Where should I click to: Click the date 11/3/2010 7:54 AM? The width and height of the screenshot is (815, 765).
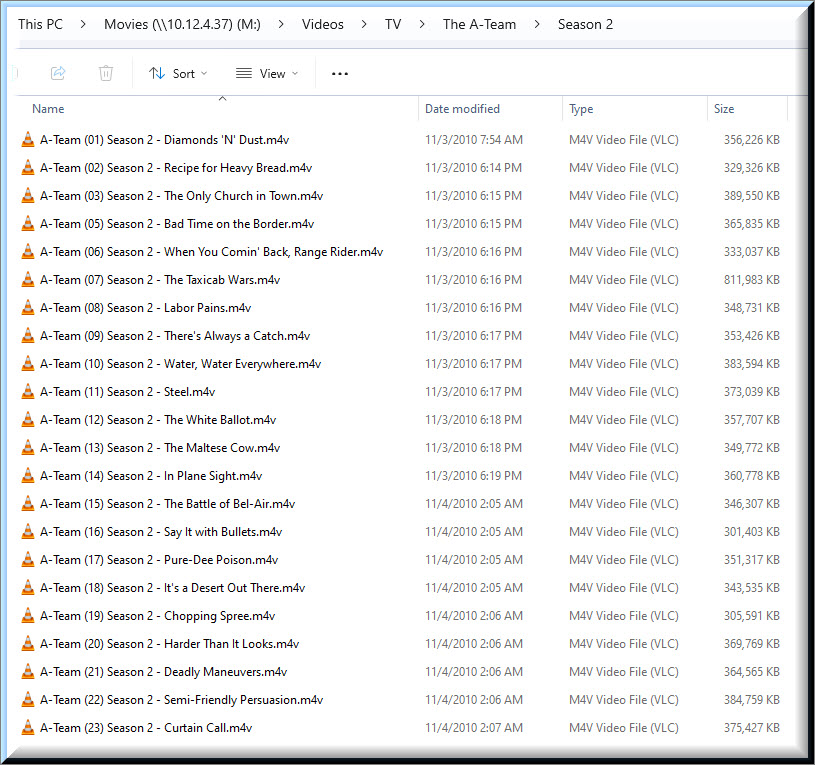tap(474, 140)
